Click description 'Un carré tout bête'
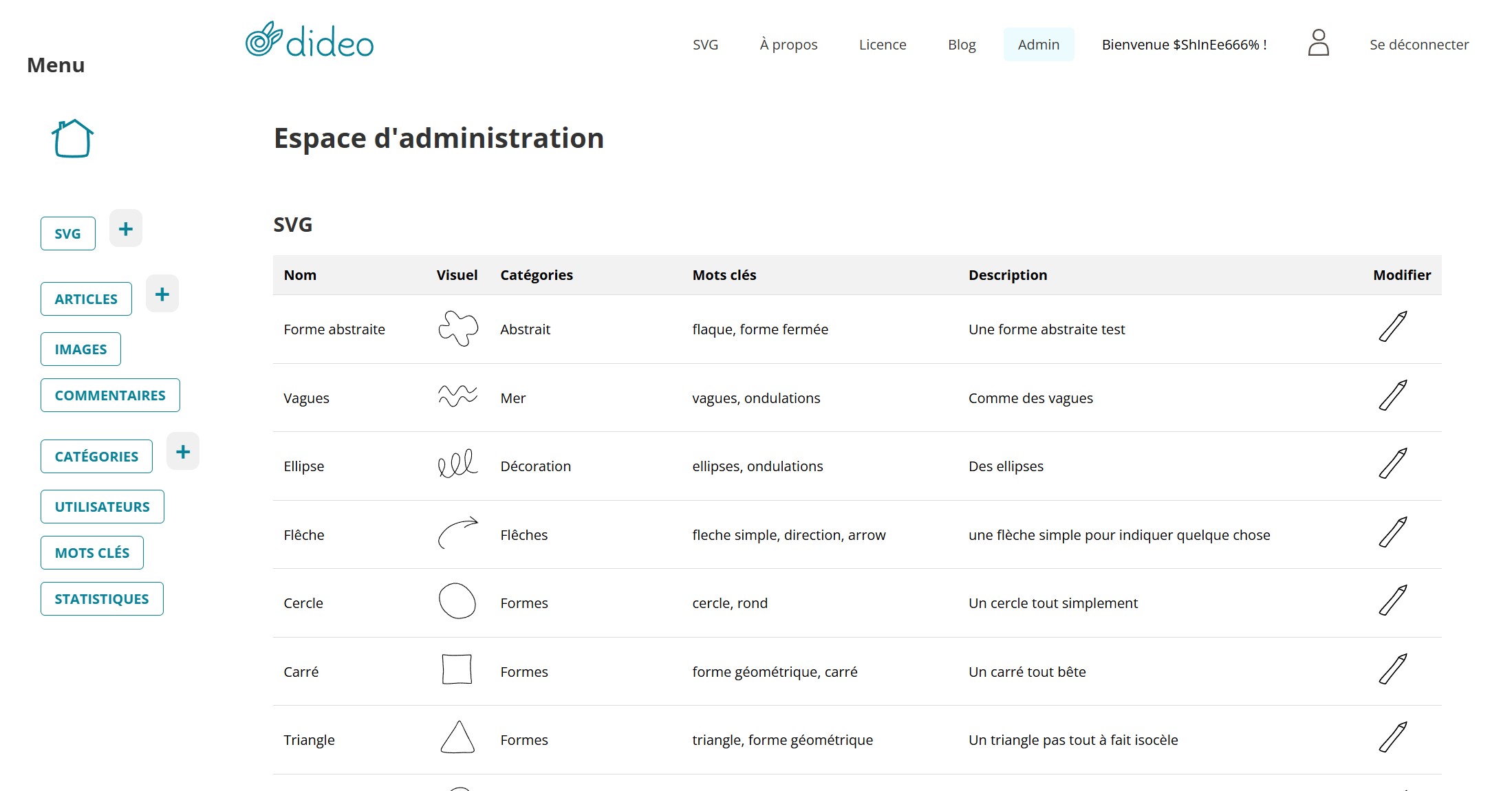The width and height of the screenshot is (1512, 791). [x=1027, y=672]
